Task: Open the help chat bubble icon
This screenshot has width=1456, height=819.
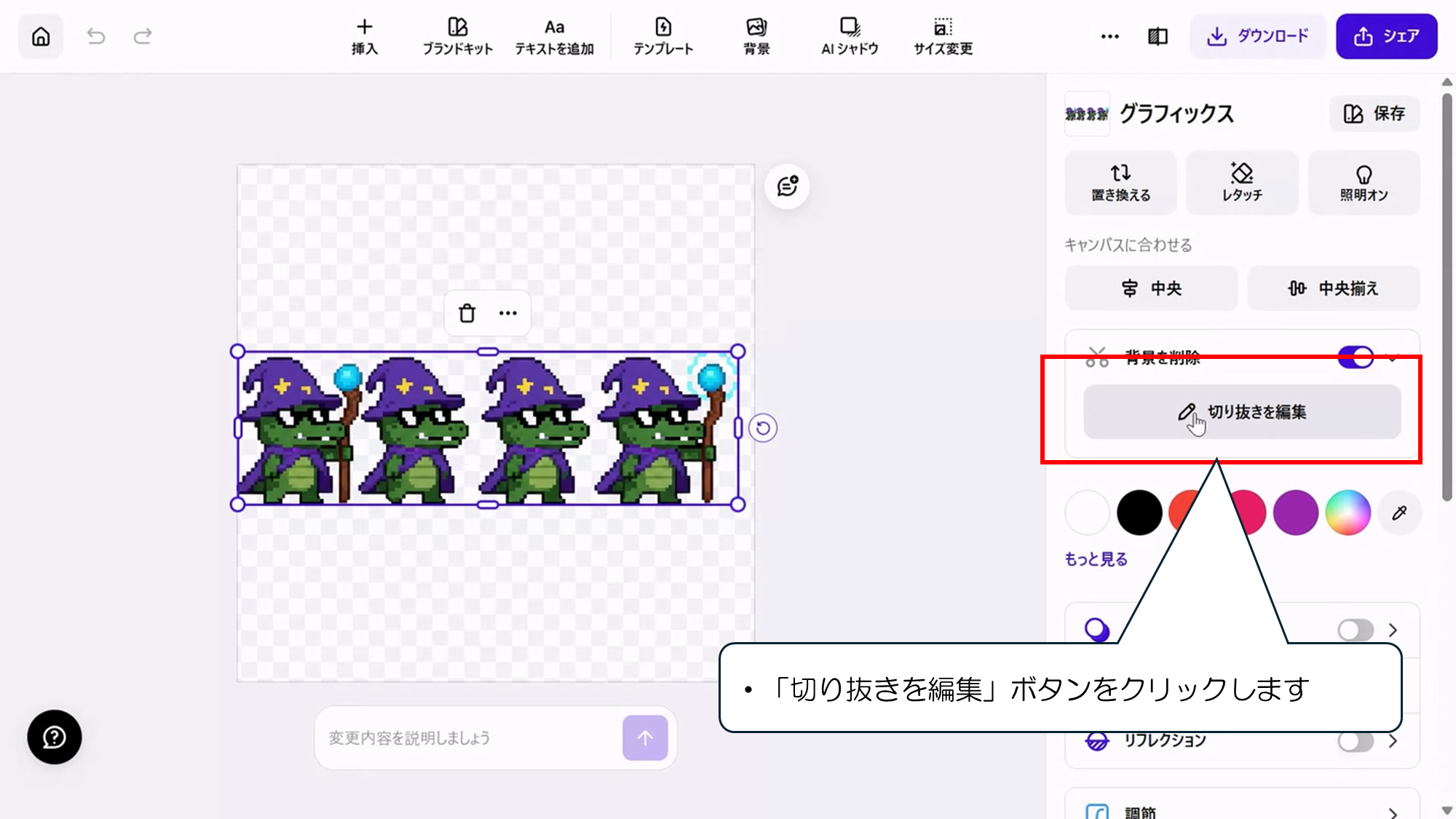Action: (x=55, y=737)
